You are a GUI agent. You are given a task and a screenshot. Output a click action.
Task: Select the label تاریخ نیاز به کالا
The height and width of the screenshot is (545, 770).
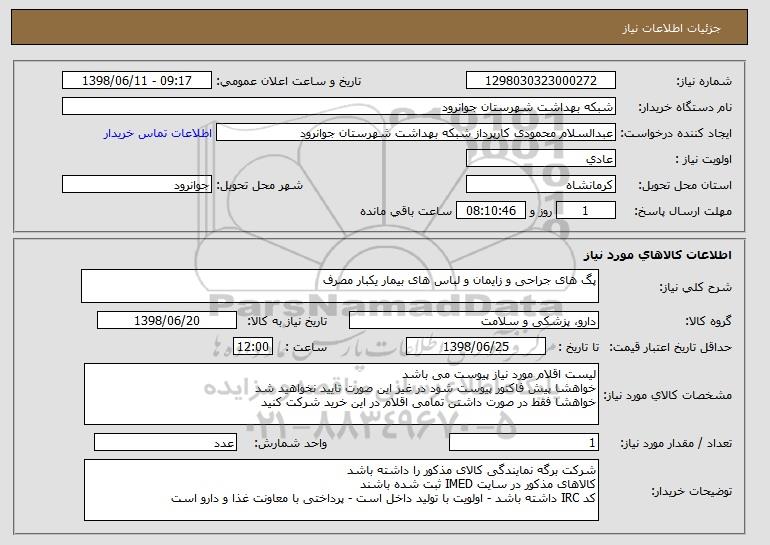tap(287, 321)
